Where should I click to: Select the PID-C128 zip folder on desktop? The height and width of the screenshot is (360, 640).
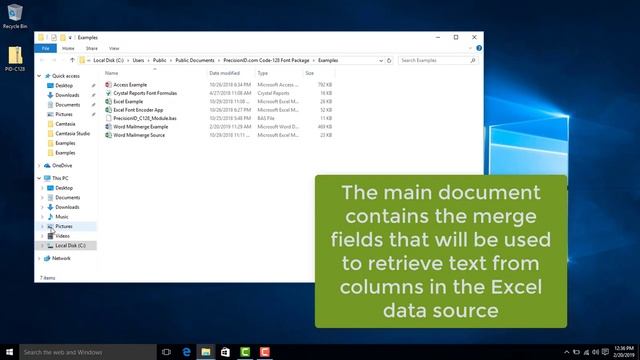tap(15, 58)
